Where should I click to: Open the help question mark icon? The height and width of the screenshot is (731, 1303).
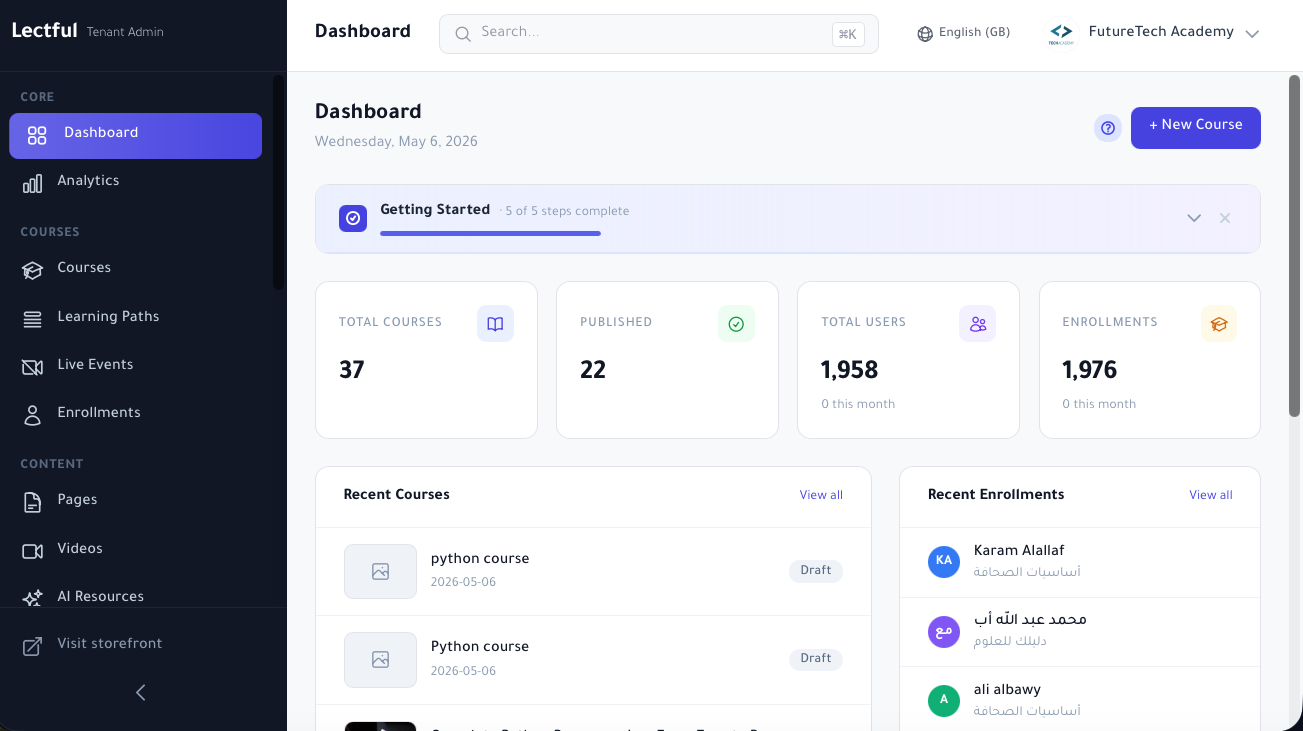click(1108, 128)
